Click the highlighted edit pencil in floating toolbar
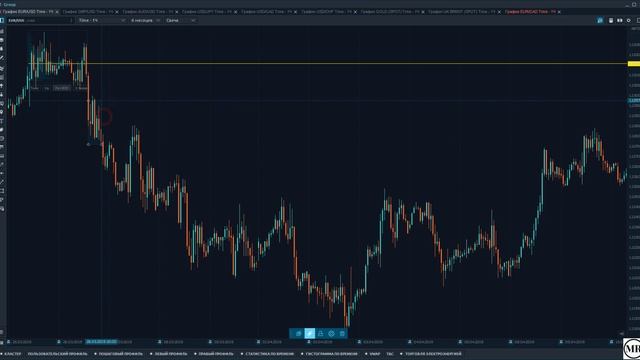640x360 pixels. 309,333
